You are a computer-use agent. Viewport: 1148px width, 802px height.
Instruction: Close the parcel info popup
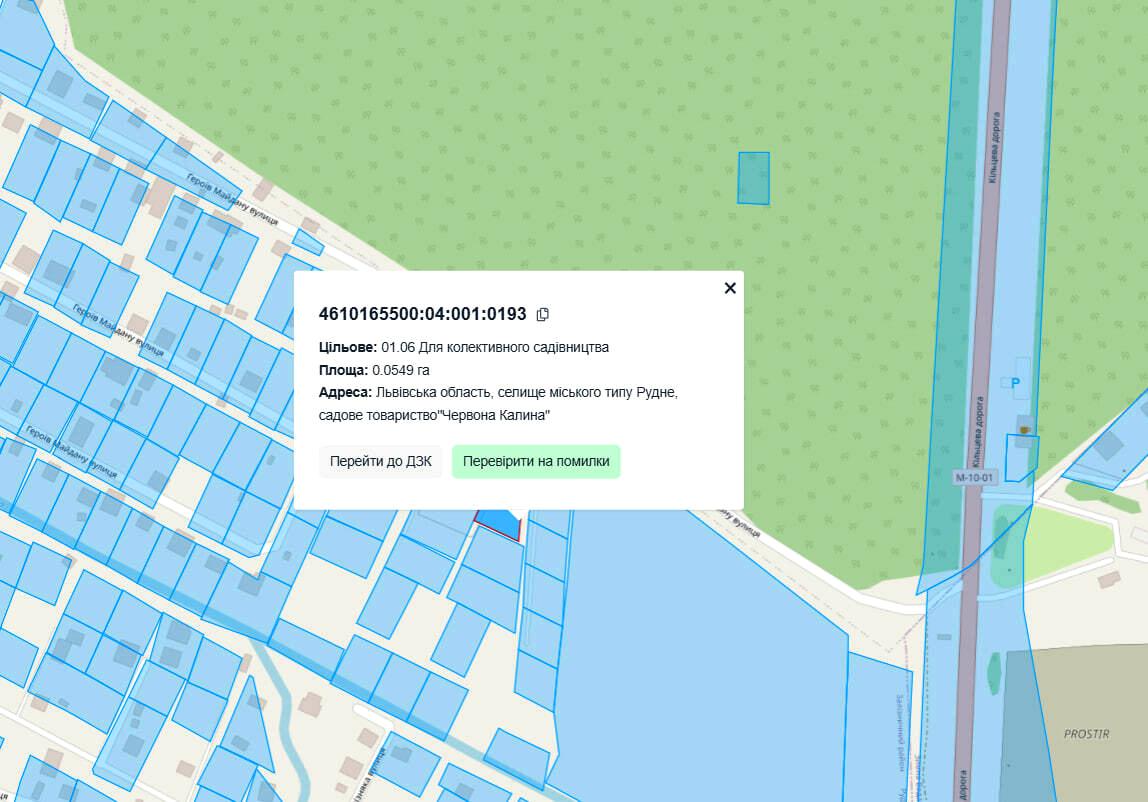[x=730, y=288]
